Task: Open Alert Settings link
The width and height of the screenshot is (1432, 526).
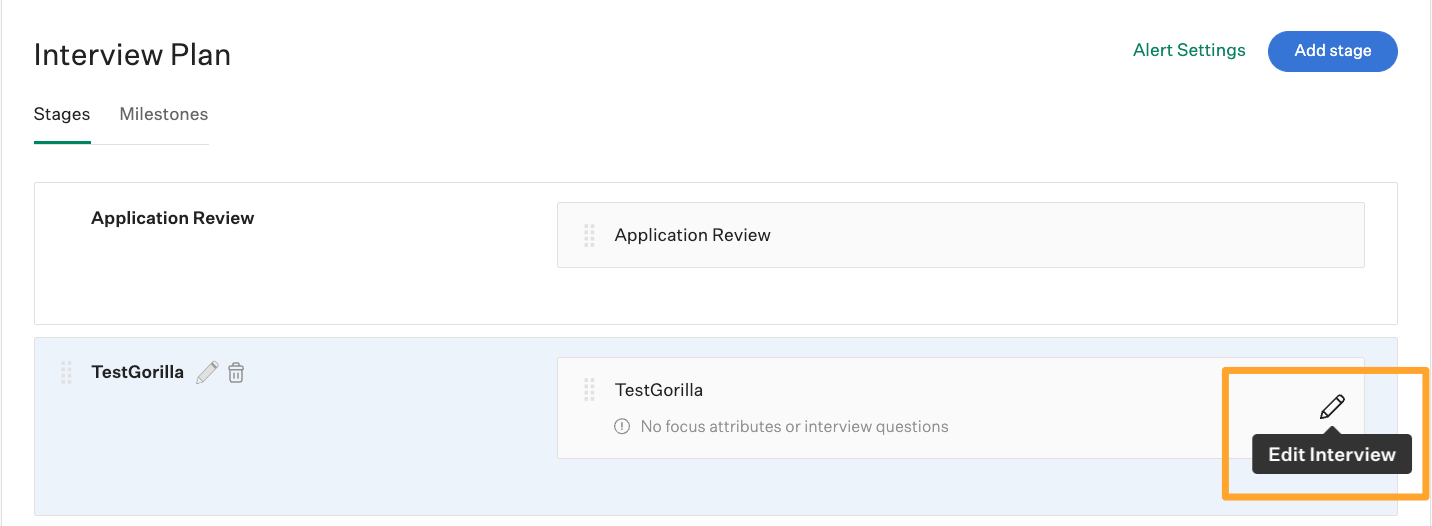Action: click(x=1189, y=50)
